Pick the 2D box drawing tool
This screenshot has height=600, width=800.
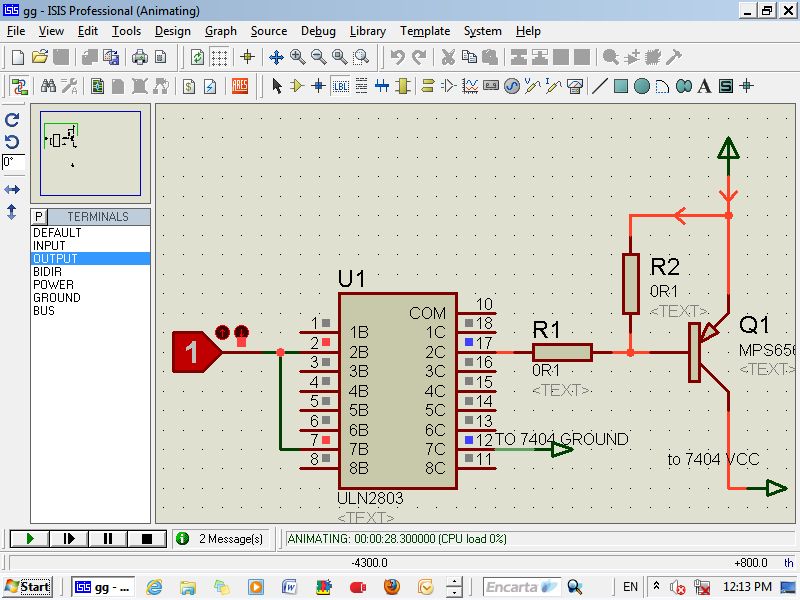click(621, 86)
